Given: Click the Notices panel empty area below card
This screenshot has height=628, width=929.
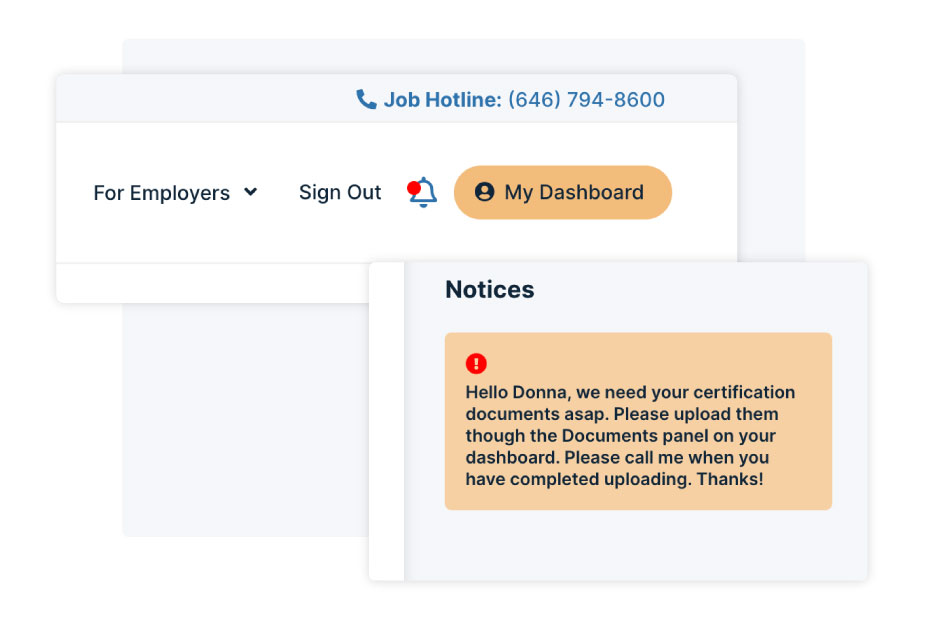Looking at the screenshot, I should point(636,545).
